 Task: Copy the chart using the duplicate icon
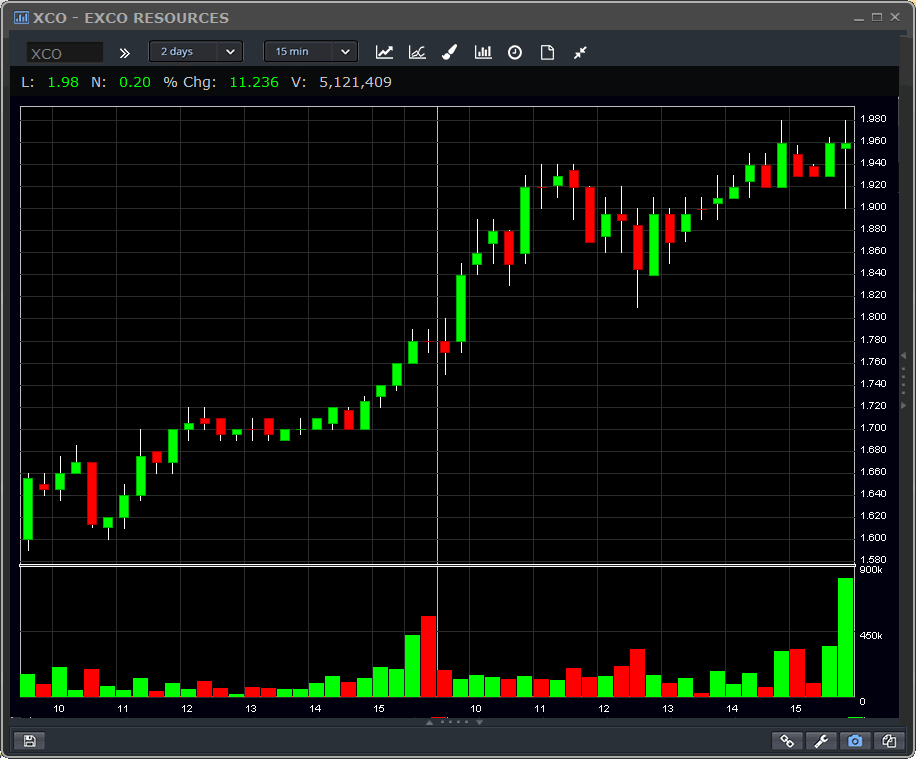(x=888, y=740)
